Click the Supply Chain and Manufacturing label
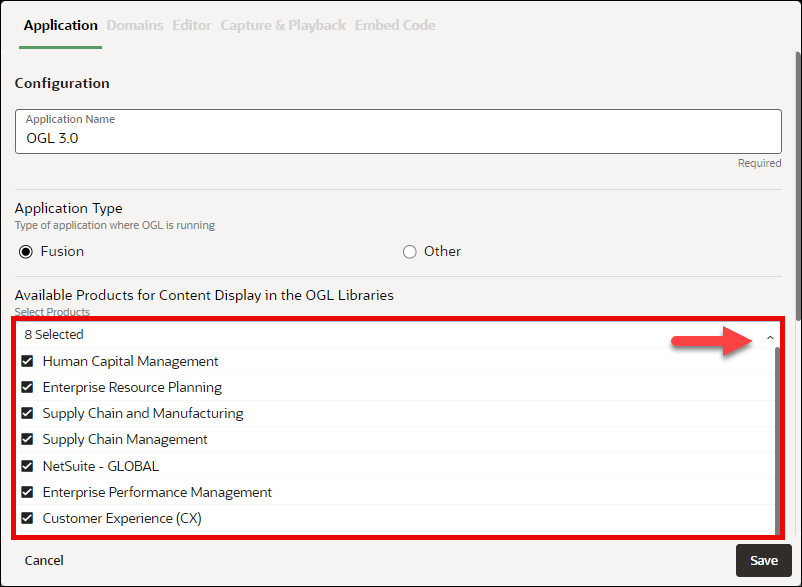The height and width of the screenshot is (587, 802). (x=143, y=413)
